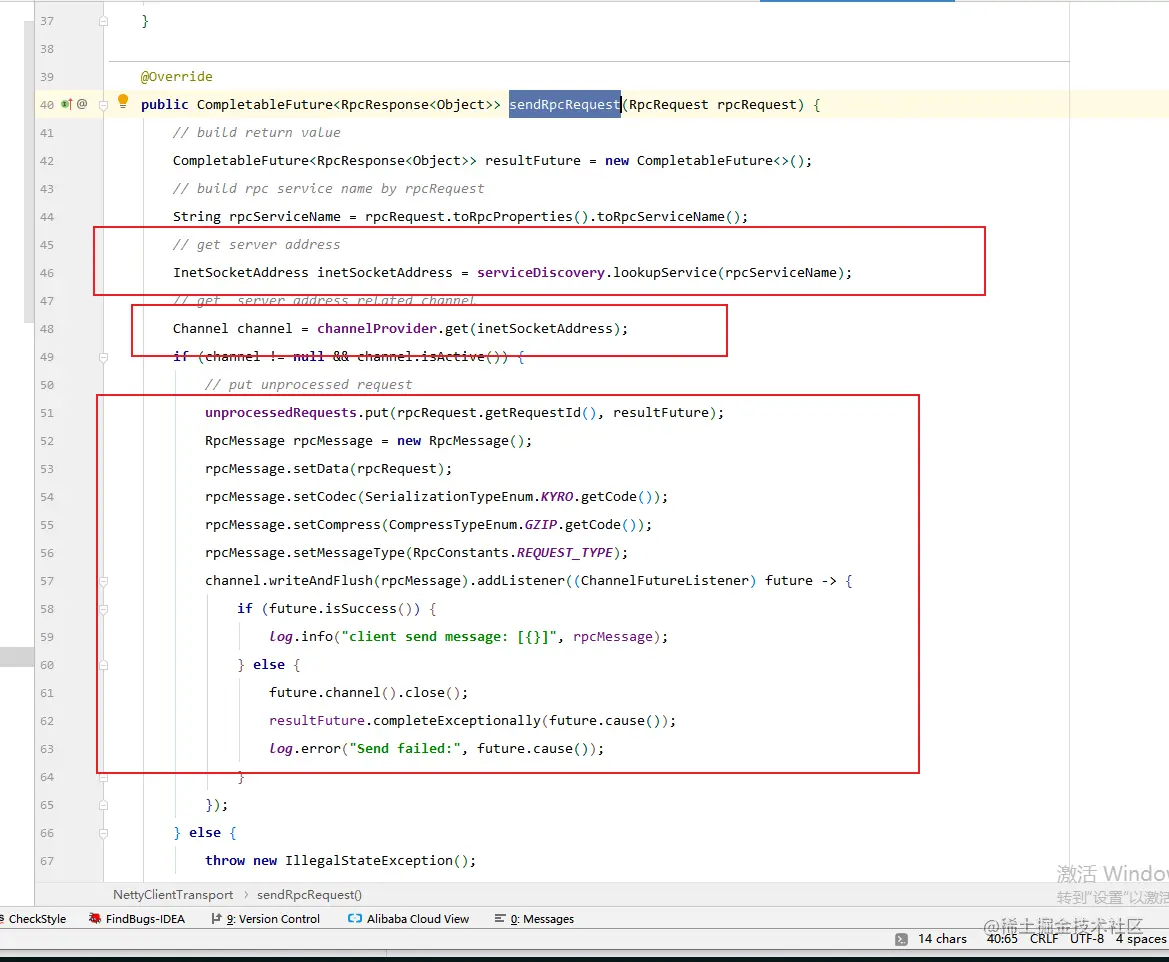Viewport: 1169px width, 962px height.
Task: Open the CheckStyle tool window
Action: [34, 919]
